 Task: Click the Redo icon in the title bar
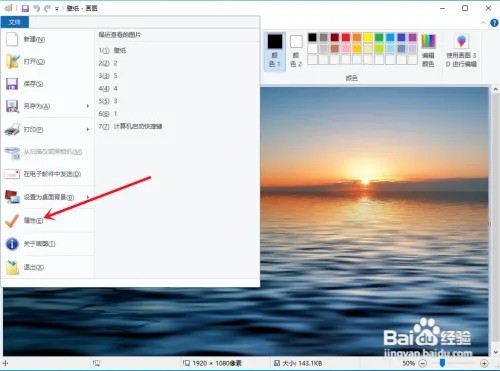pos(47,8)
